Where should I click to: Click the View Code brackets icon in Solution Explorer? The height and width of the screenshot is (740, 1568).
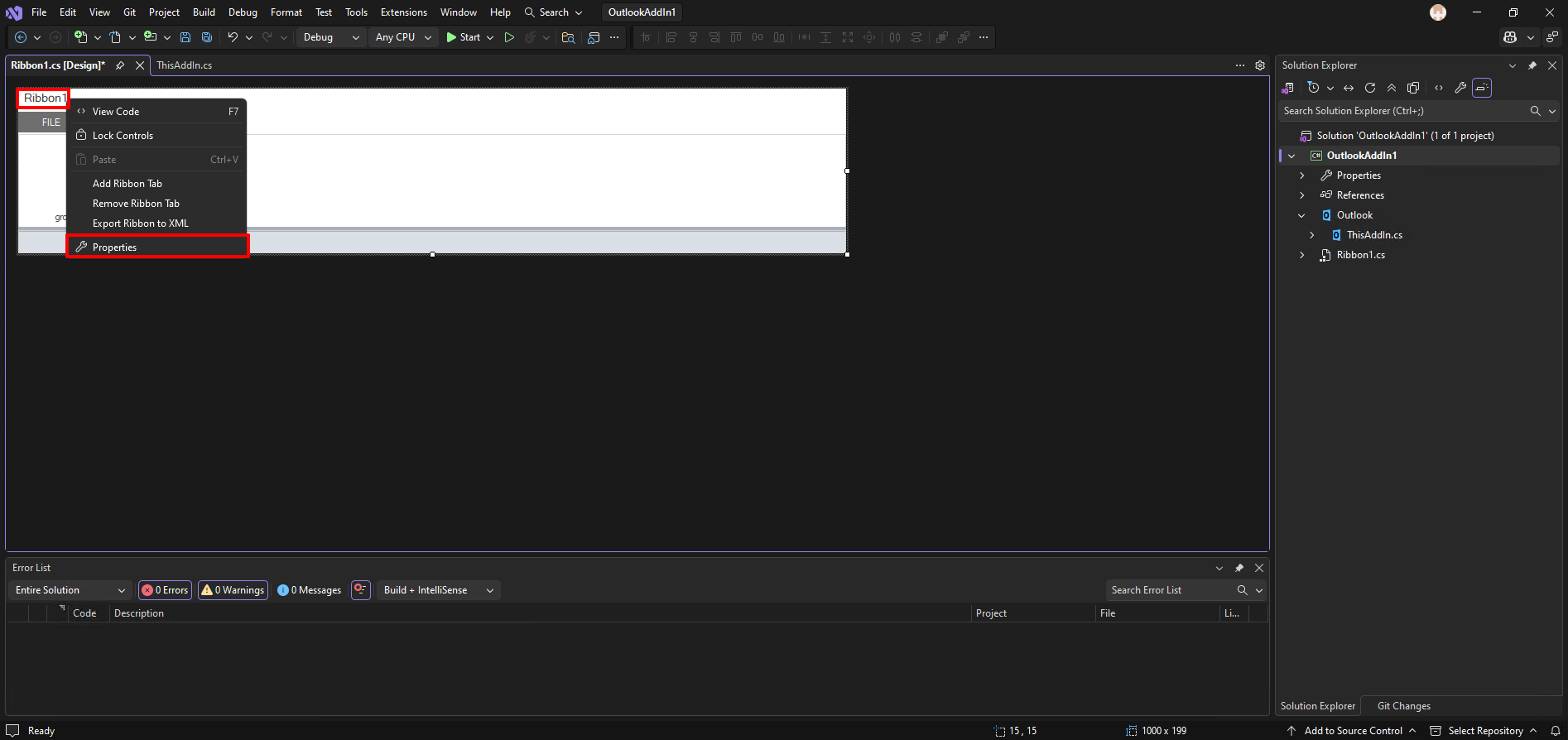pos(1439,88)
